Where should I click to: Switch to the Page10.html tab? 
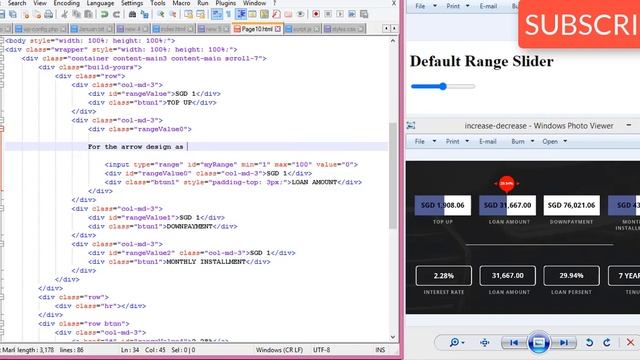tap(256, 29)
